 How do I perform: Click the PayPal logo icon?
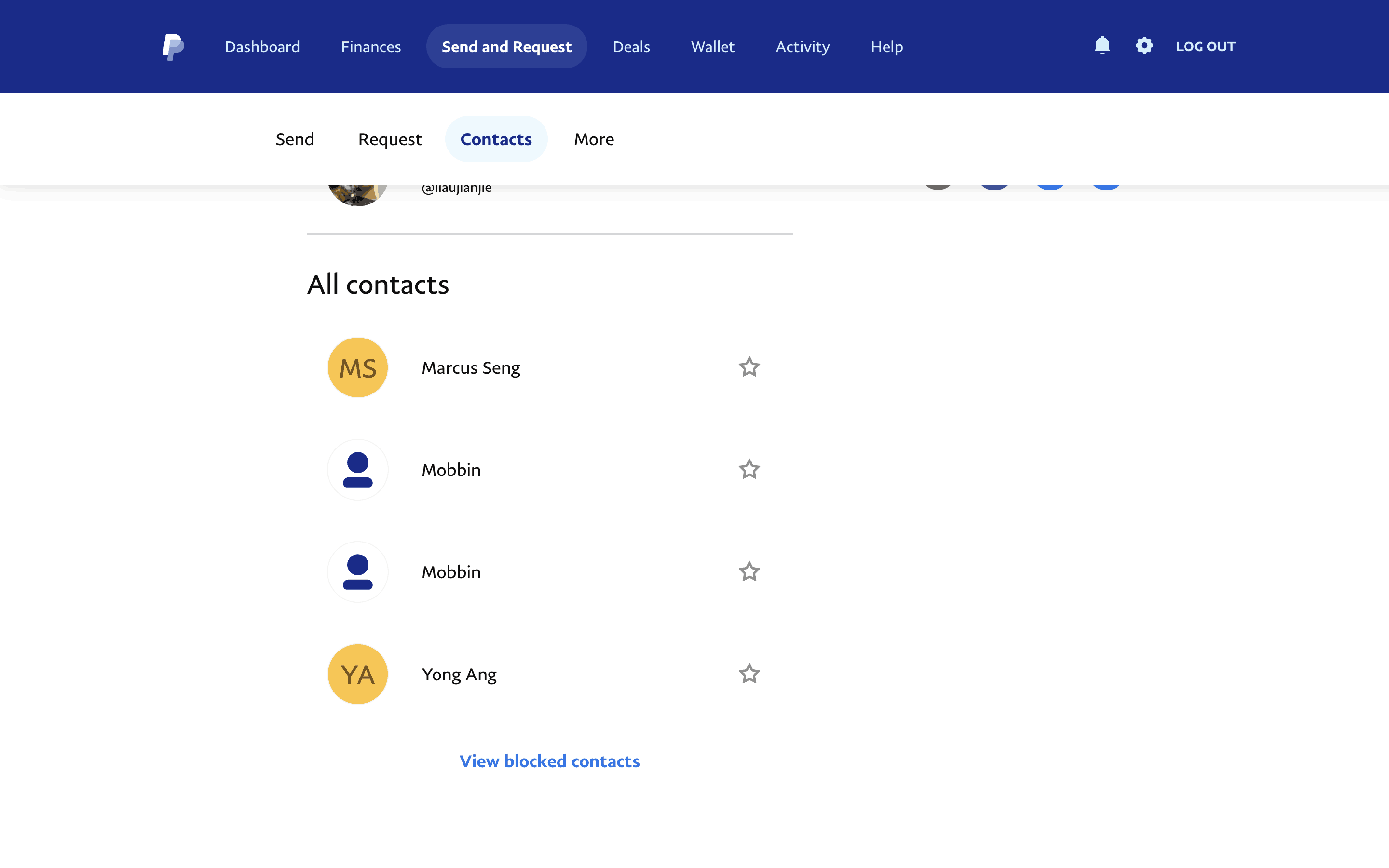tap(173, 46)
